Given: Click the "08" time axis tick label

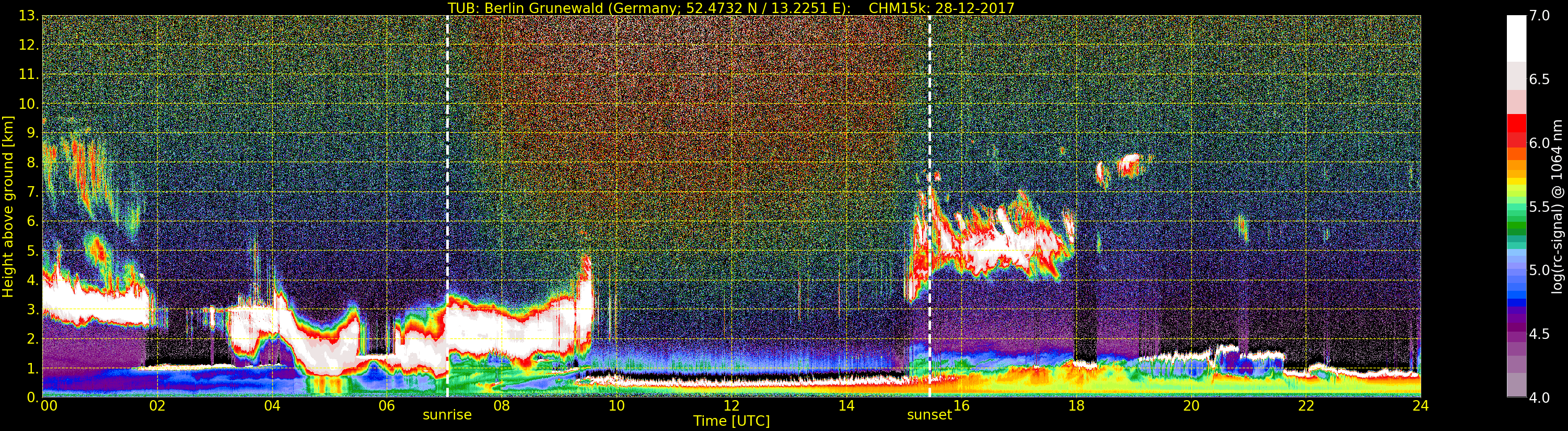Looking at the screenshot, I should (502, 406).
